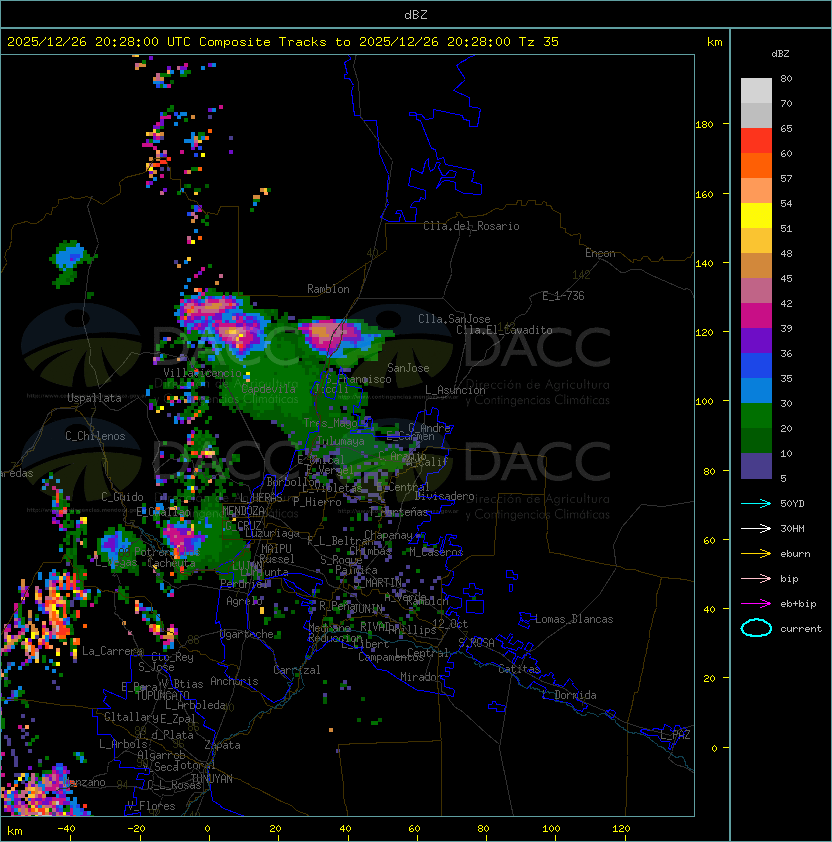Image resolution: width=832 pixels, height=842 pixels.
Task: Click the cyan 50YD arrow in legend
Action: click(x=756, y=503)
